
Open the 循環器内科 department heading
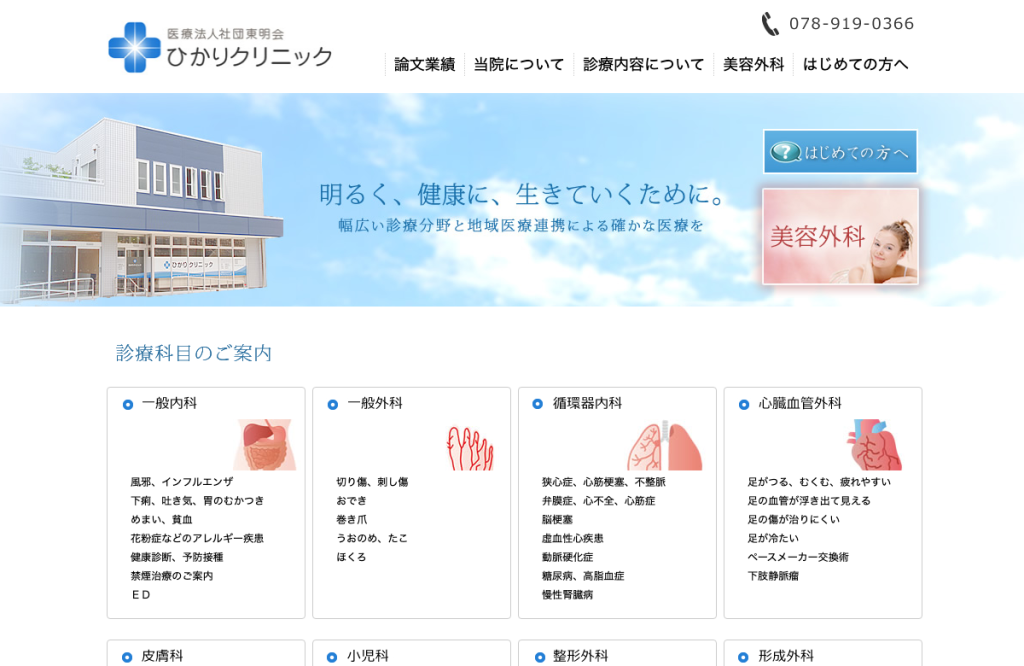click(x=587, y=404)
